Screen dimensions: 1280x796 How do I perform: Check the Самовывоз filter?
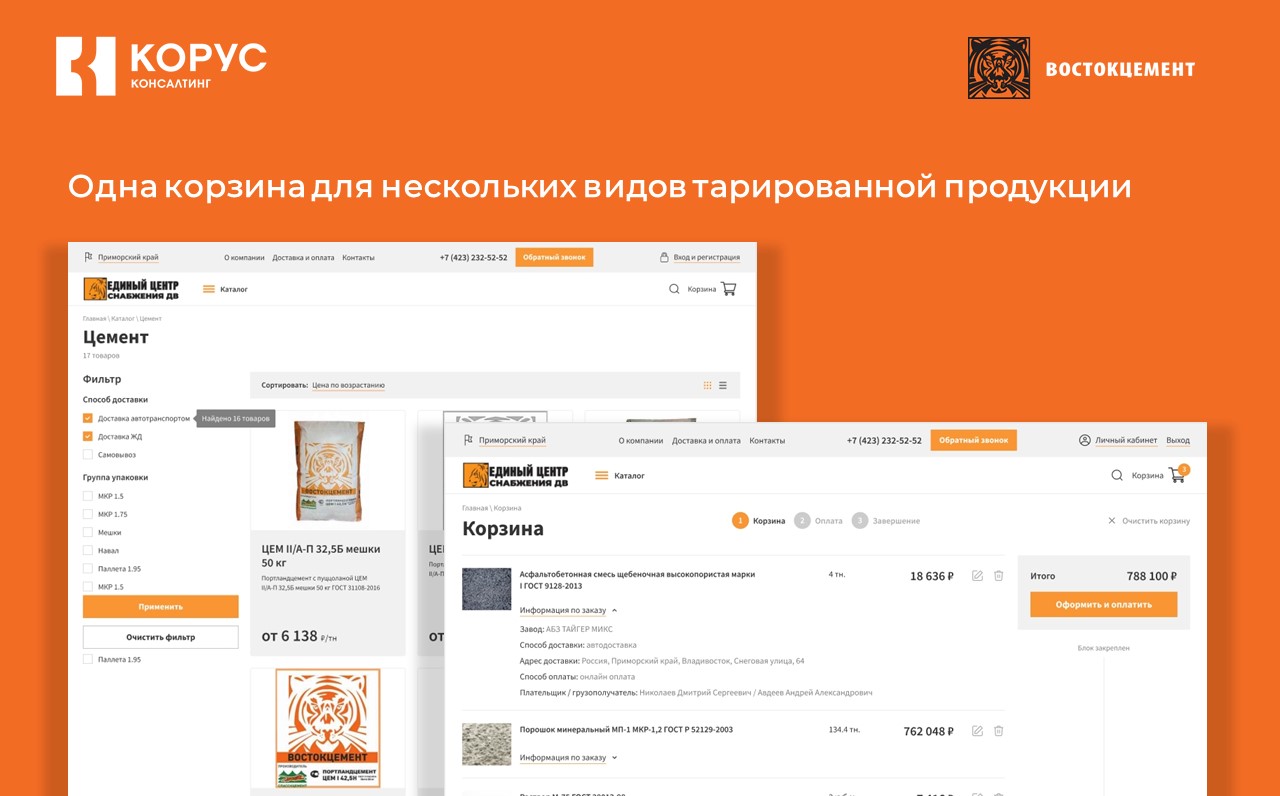(88, 454)
